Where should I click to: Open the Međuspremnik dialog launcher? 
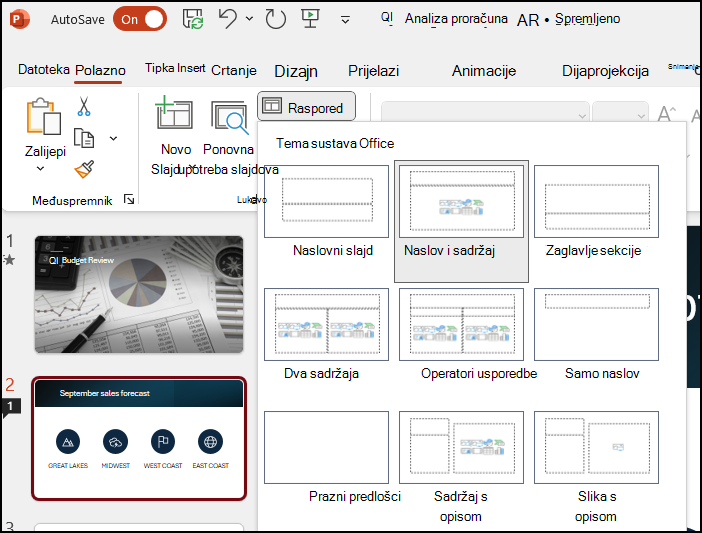[129, 200]
